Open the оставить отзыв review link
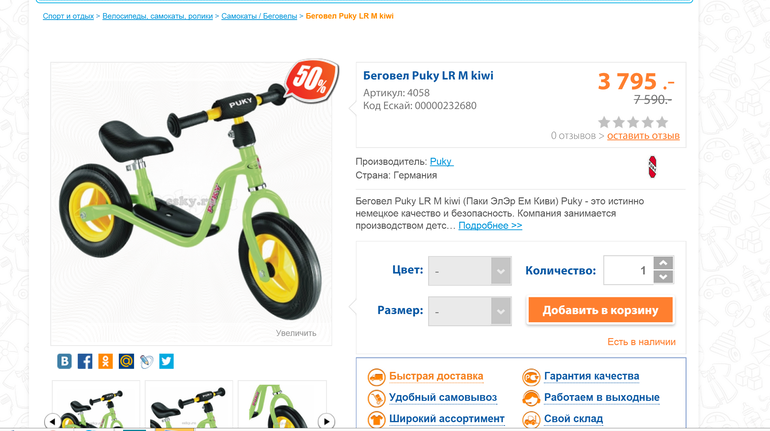This screenshot has width=770, height=431. (x=643, y=136)
